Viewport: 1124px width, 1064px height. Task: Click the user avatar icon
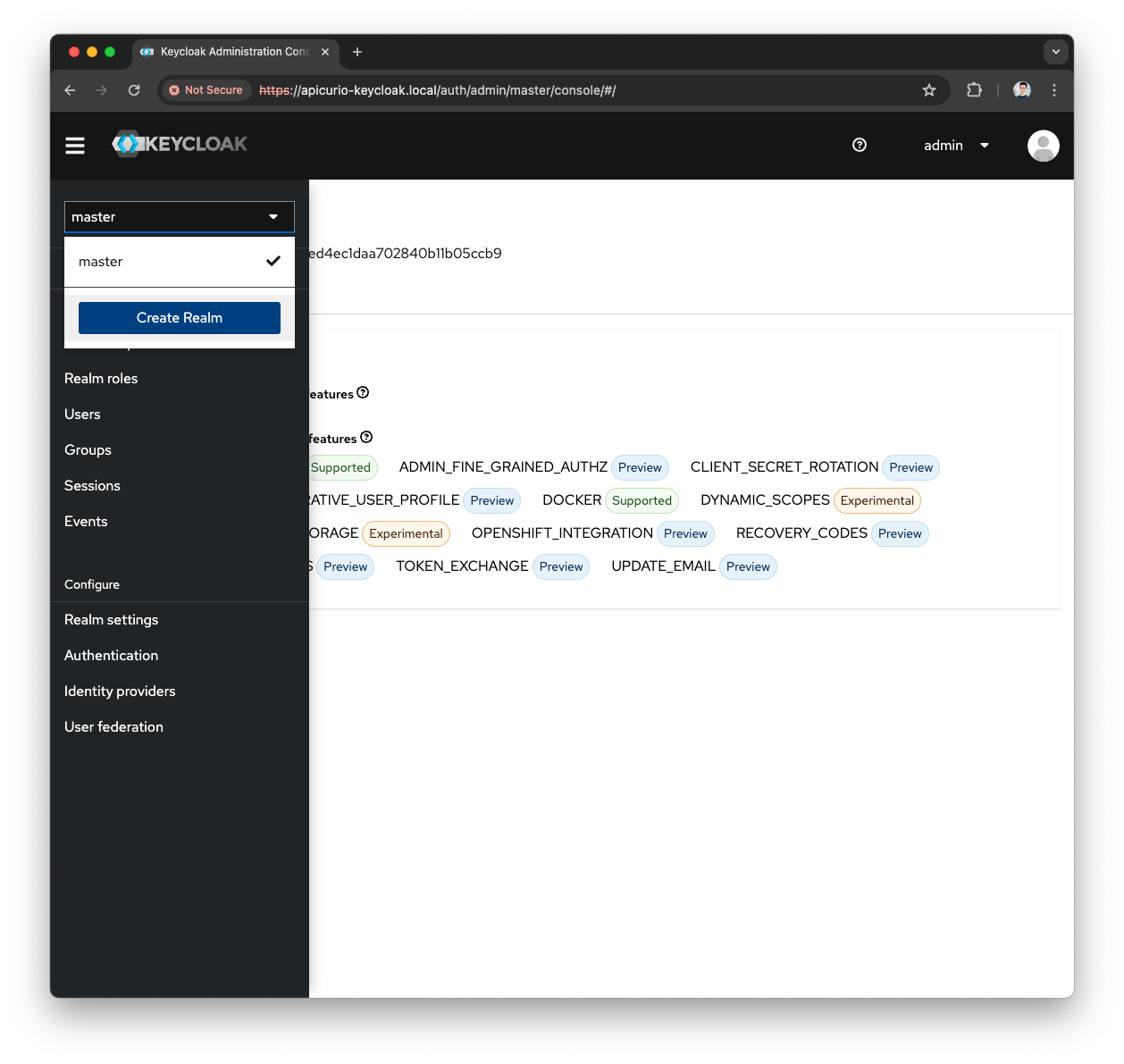click(x=1043, y=145)
